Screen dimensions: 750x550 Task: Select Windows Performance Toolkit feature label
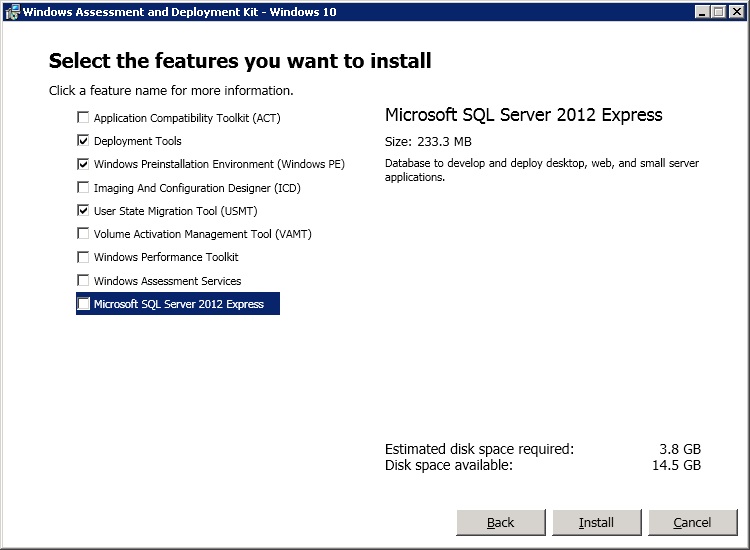(x=166, y=257)
